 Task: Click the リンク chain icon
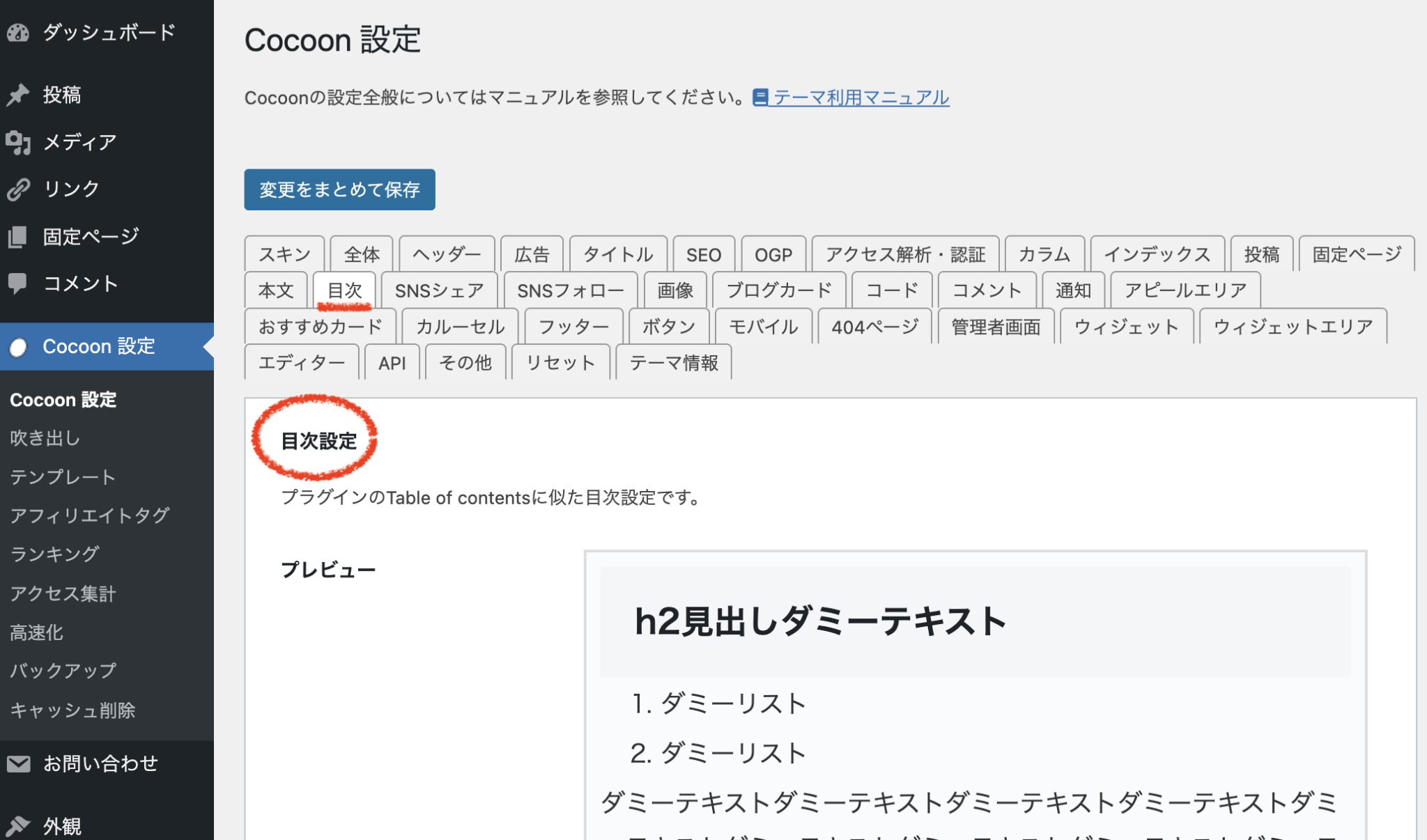click(x=19, y=188)
